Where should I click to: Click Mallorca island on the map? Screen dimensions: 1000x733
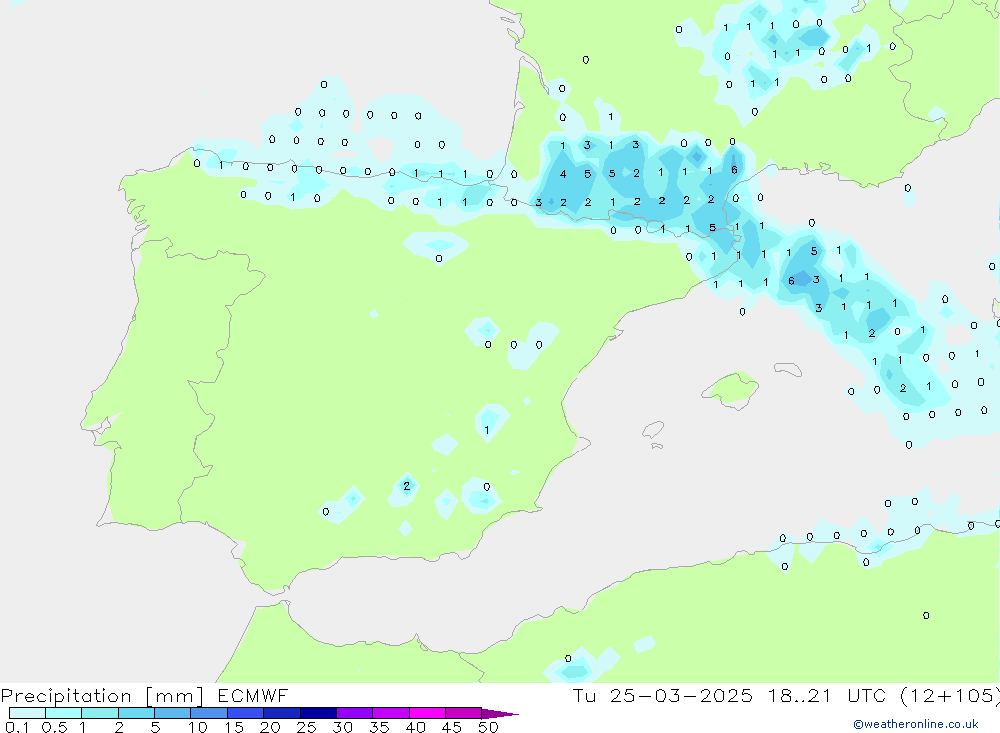point(731,389)
